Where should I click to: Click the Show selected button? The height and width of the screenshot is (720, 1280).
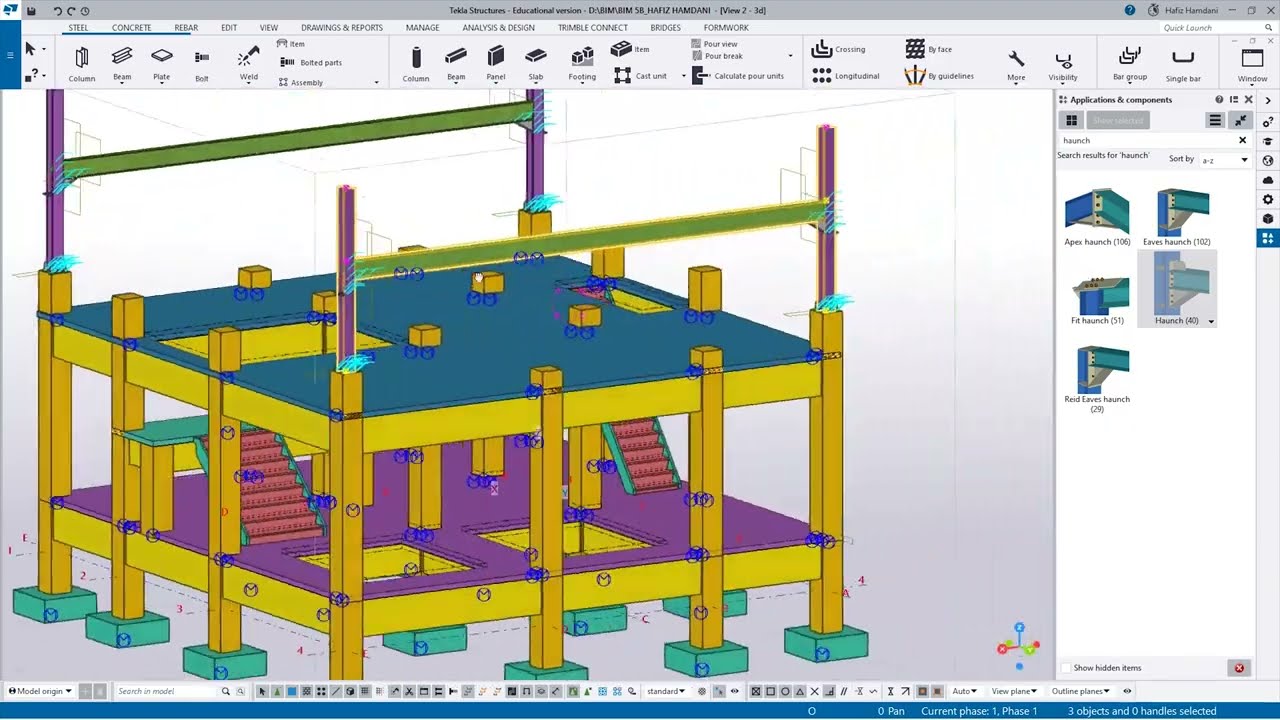tap(1117, 120)
